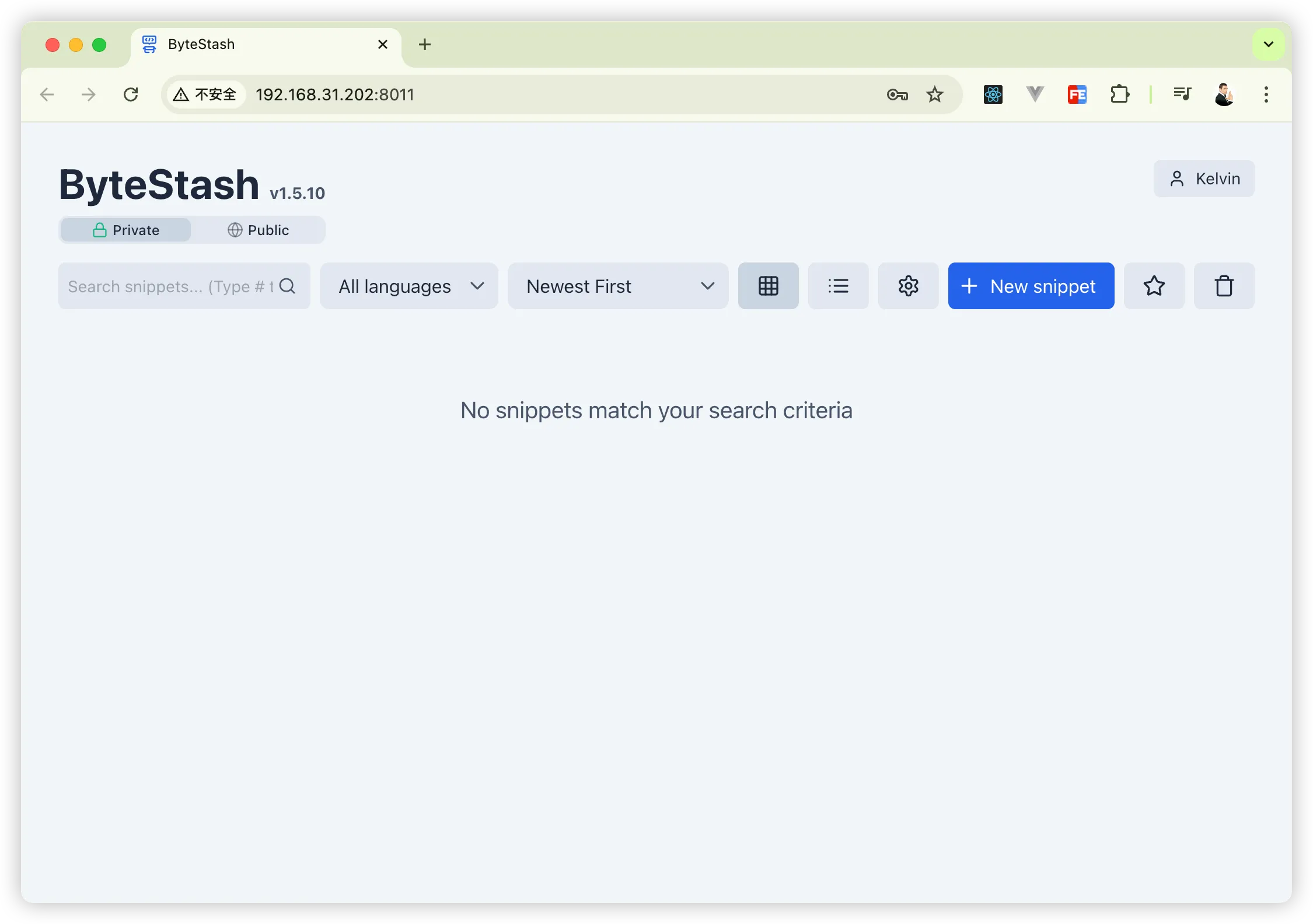Open the Chrome three-dot menu
This screenshot has height=924, width=1313.
pyautogui.click(x=1266, y=94)
